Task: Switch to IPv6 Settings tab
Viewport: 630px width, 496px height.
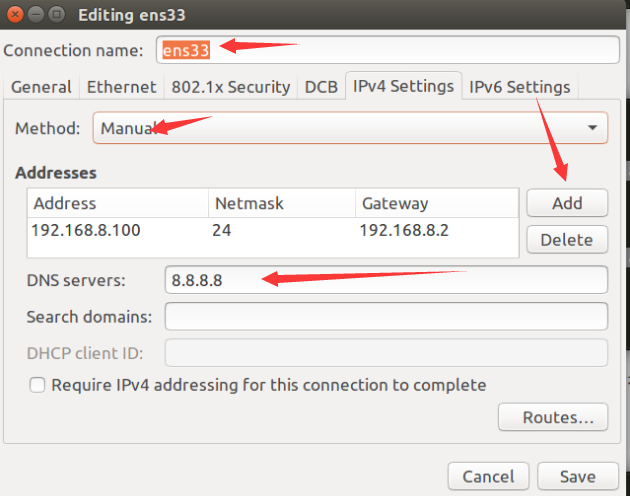Action: (519, 87)
